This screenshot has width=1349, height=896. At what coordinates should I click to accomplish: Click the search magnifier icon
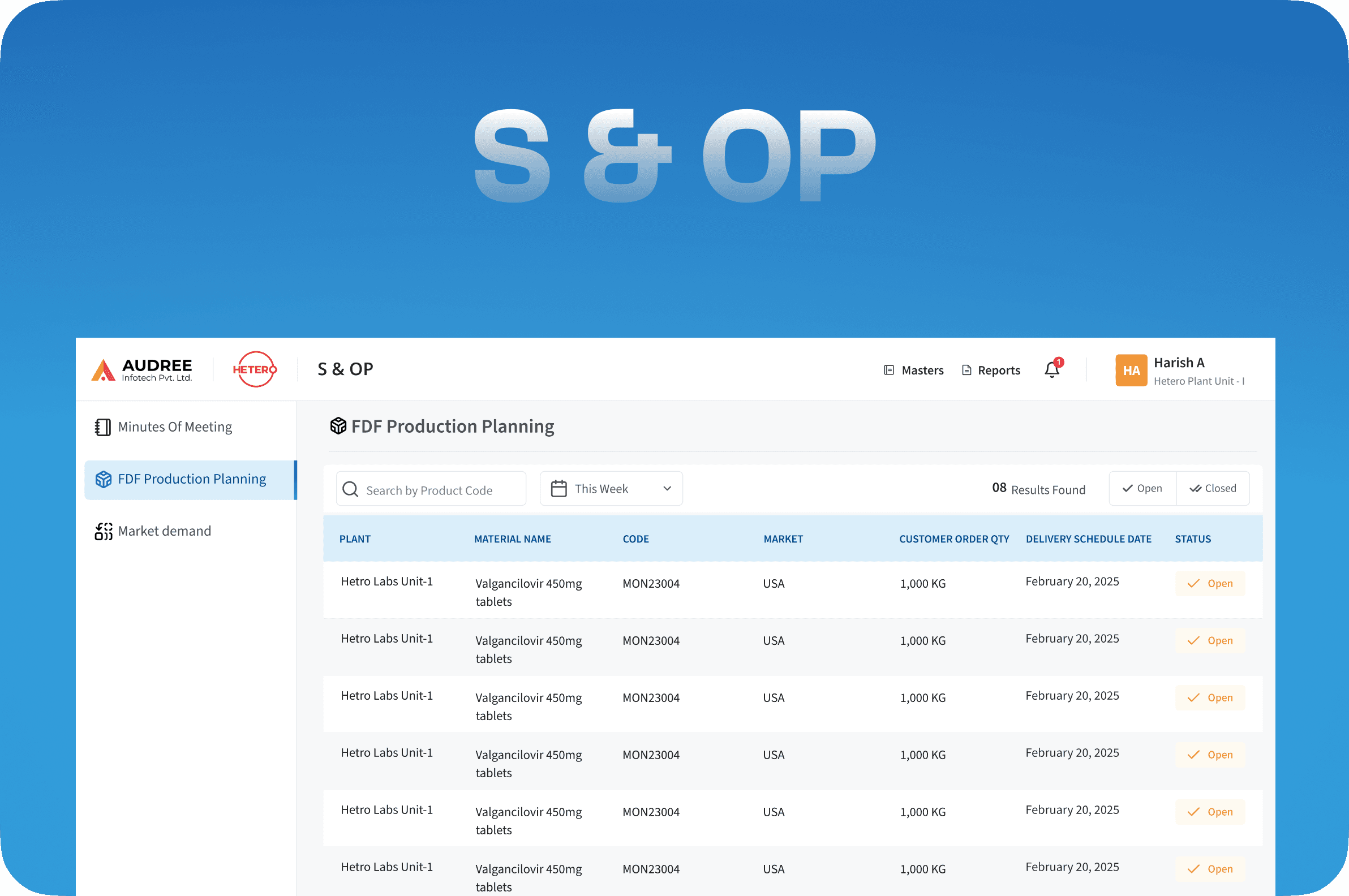pos(350,490)
